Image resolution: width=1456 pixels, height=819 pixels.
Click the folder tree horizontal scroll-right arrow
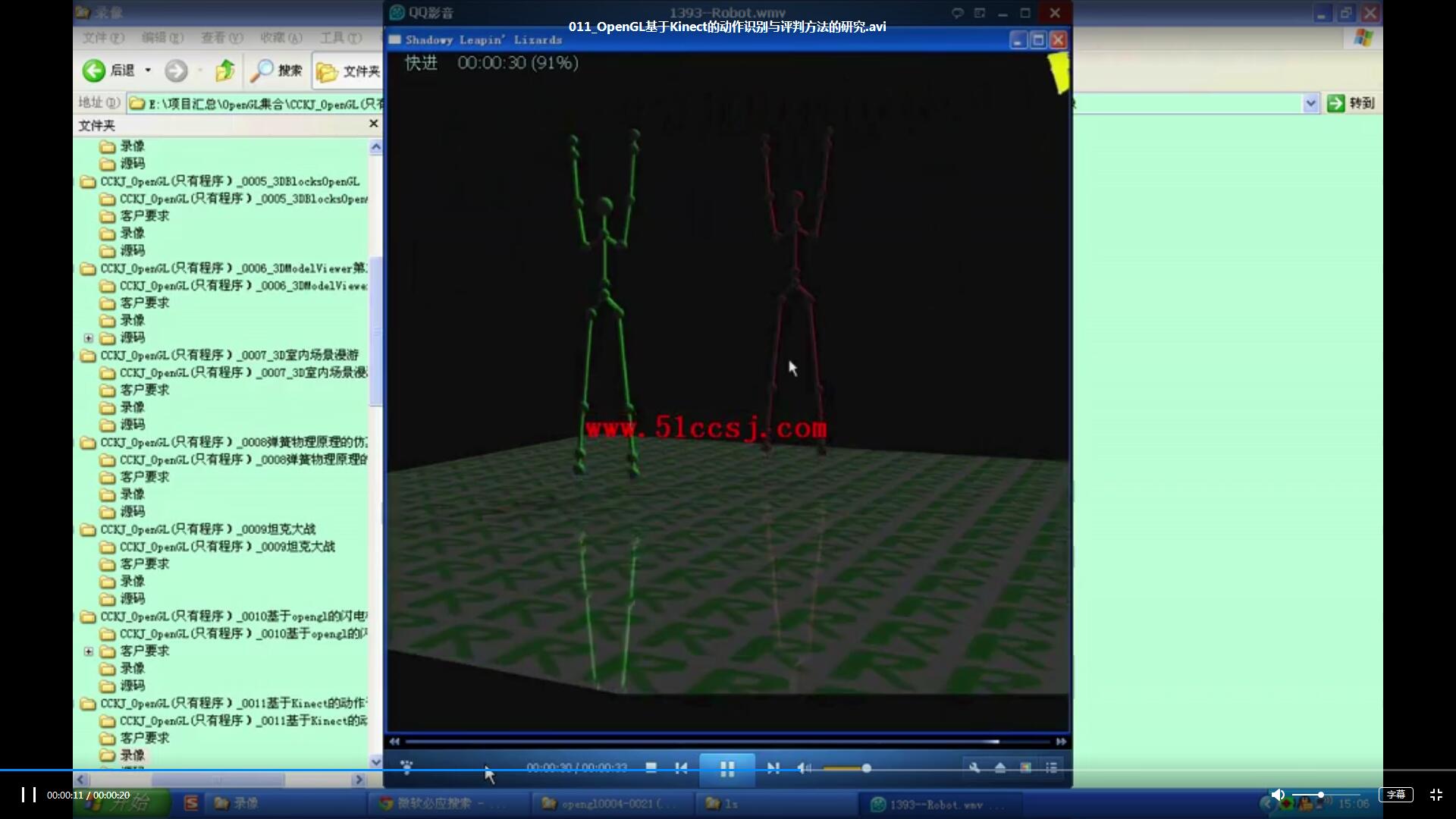click(x=359, y=780)
